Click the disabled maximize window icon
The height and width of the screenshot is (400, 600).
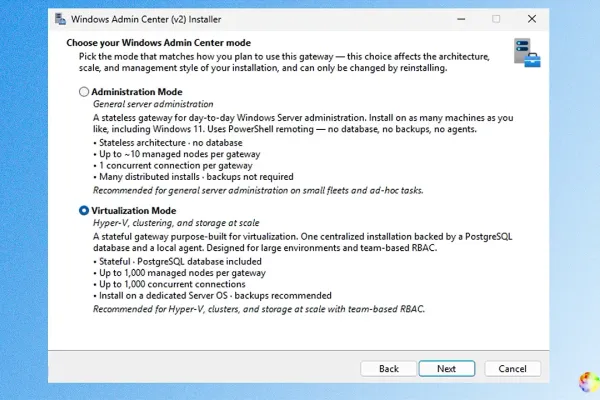[x=496, y=19]
